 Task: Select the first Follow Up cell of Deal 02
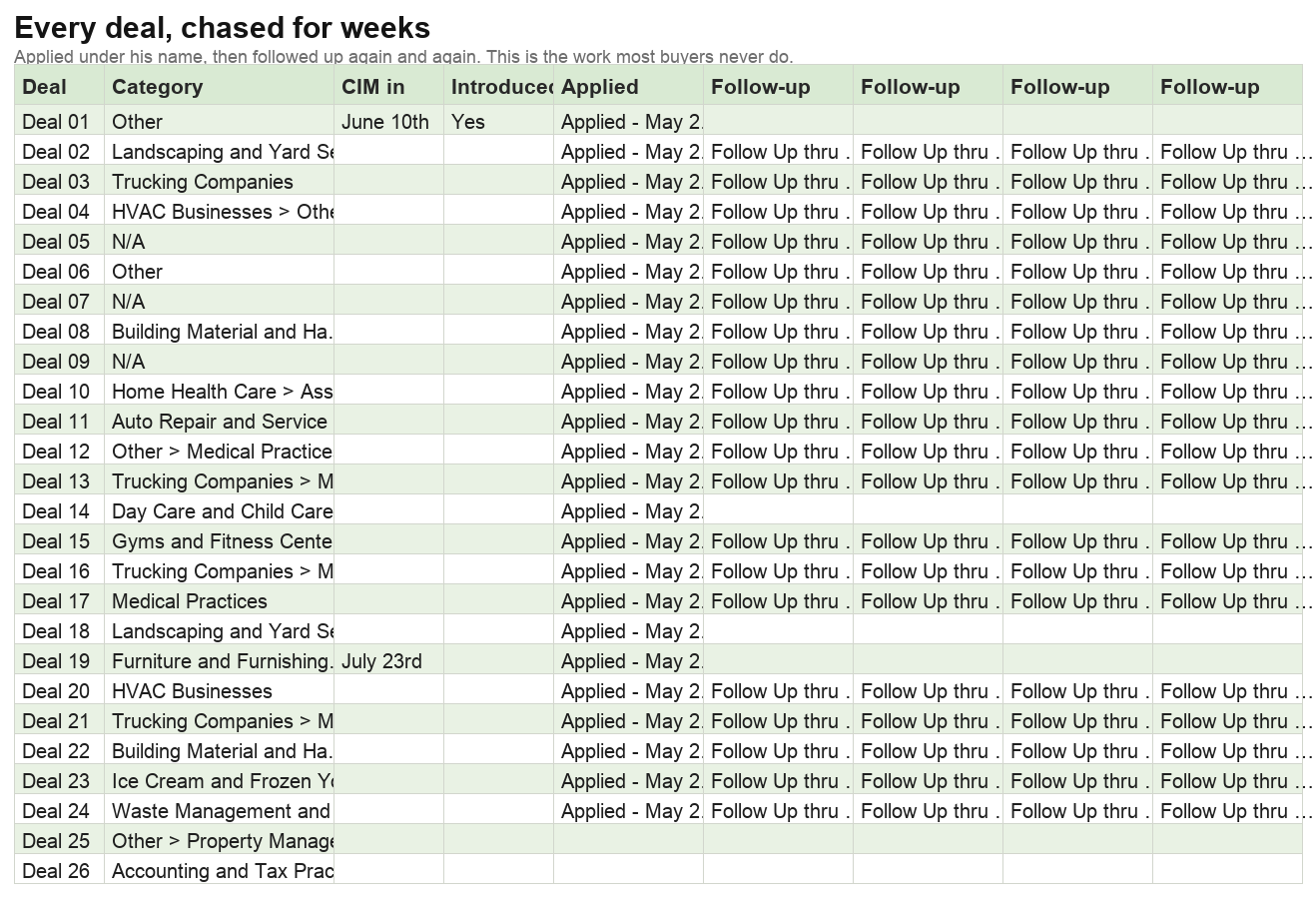pos(778,152)
